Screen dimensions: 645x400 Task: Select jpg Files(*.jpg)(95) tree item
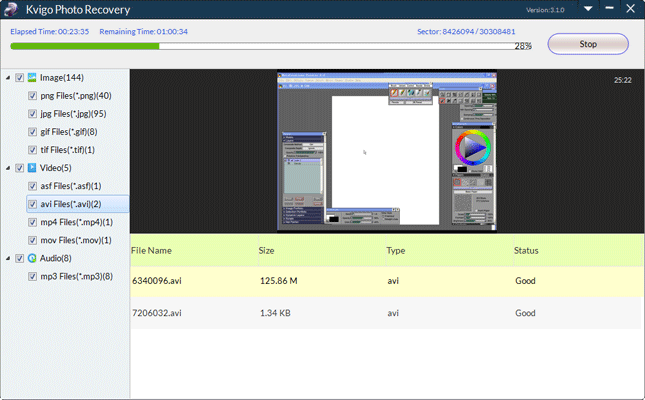73,114
